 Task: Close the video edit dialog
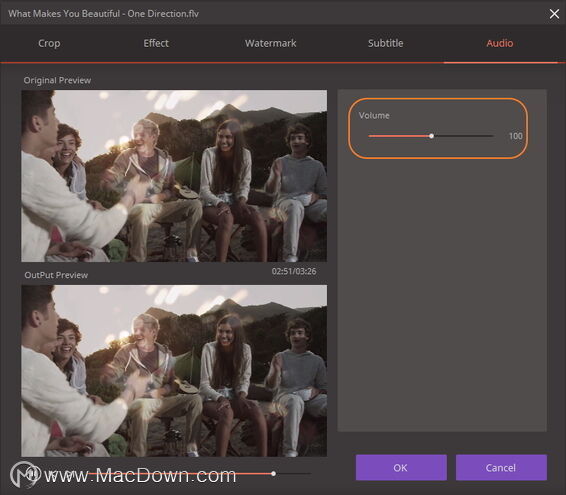pos(554,14)
